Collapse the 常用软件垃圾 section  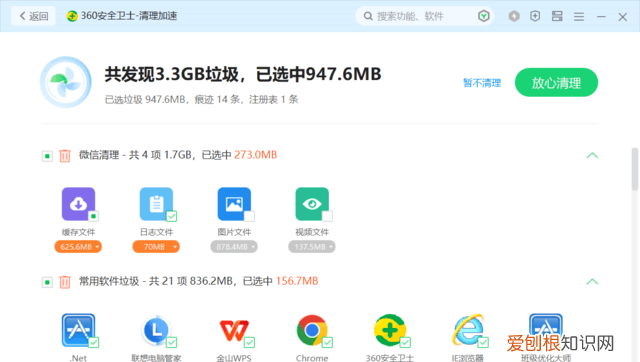click(x=592, y=282)
